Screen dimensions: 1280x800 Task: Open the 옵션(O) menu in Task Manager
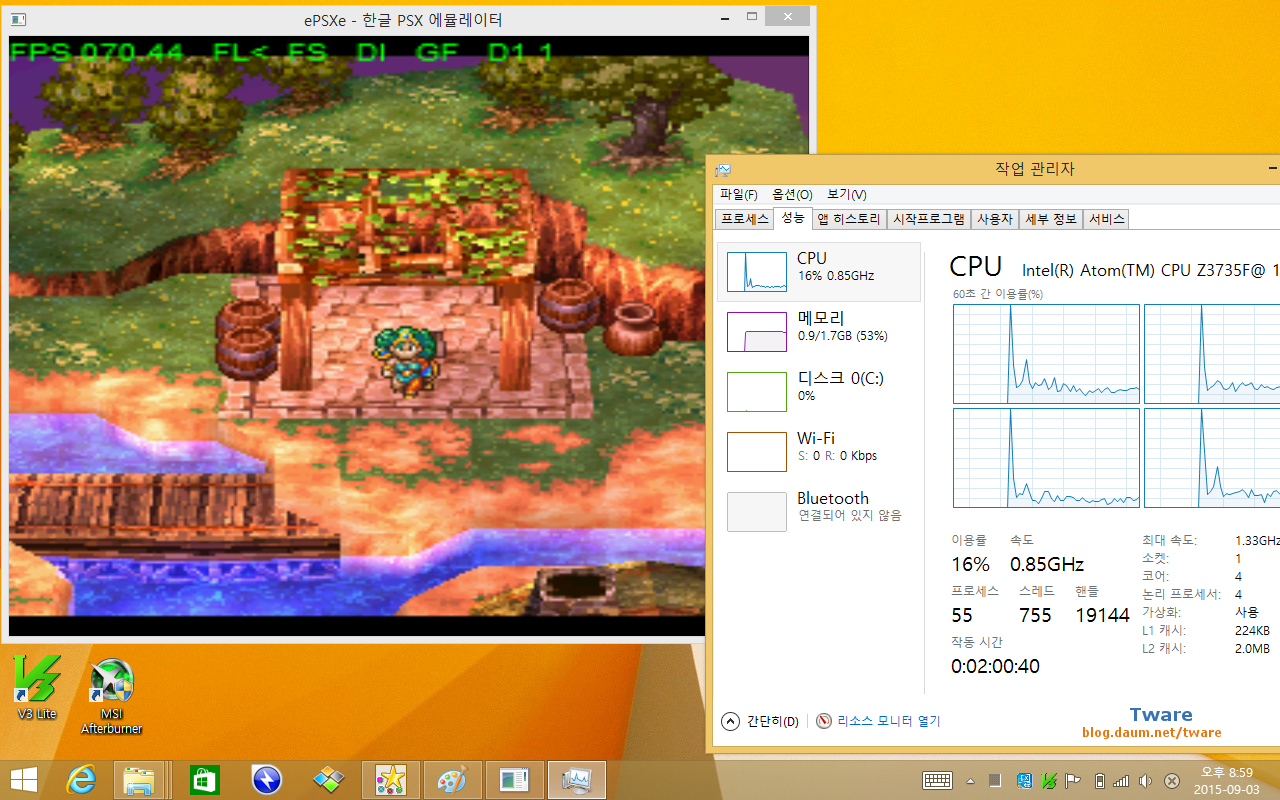792,194
